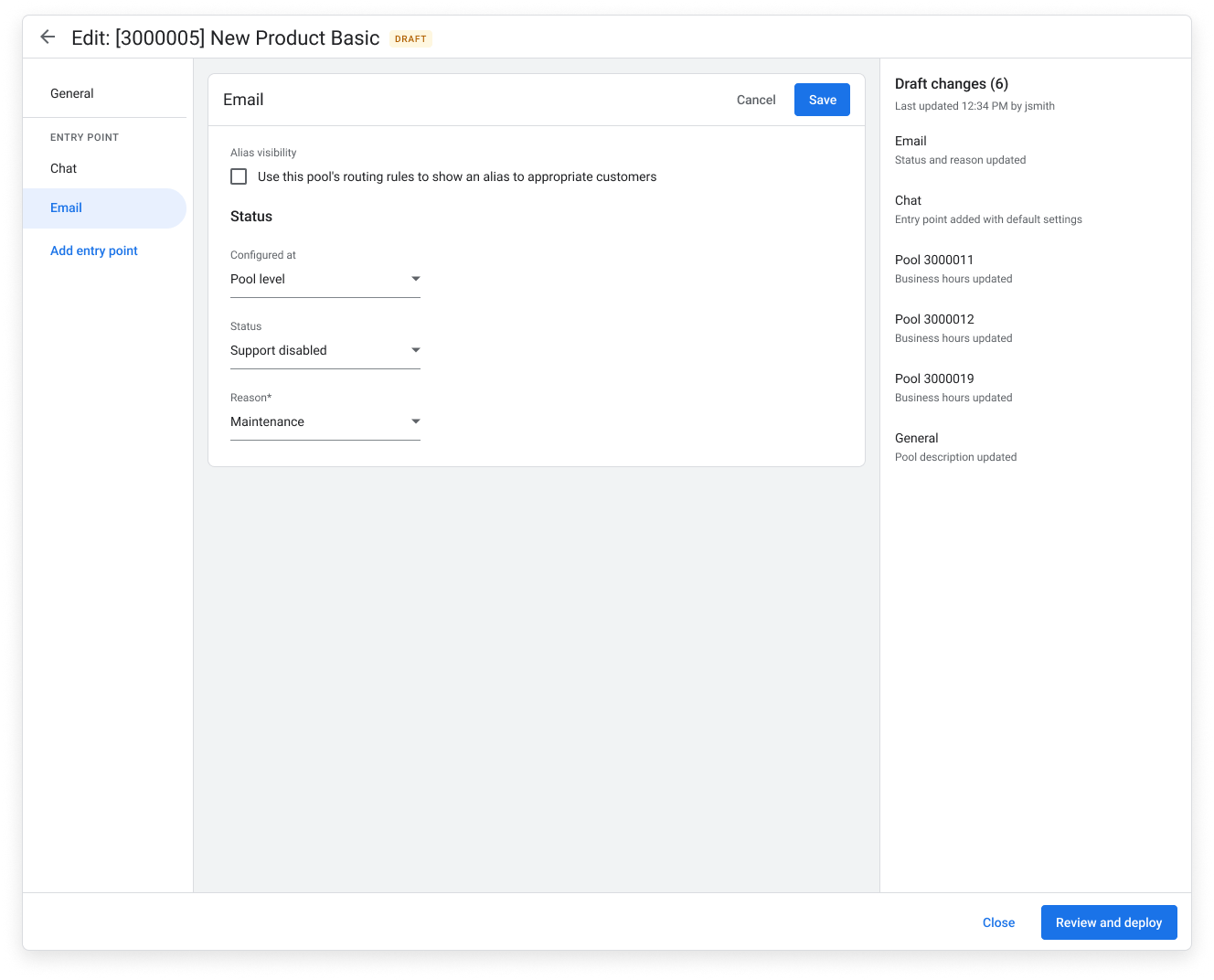Click the ENTRY POINT section label
The height and width of the screenshot is (980, 1214).
tap(84, 137)
